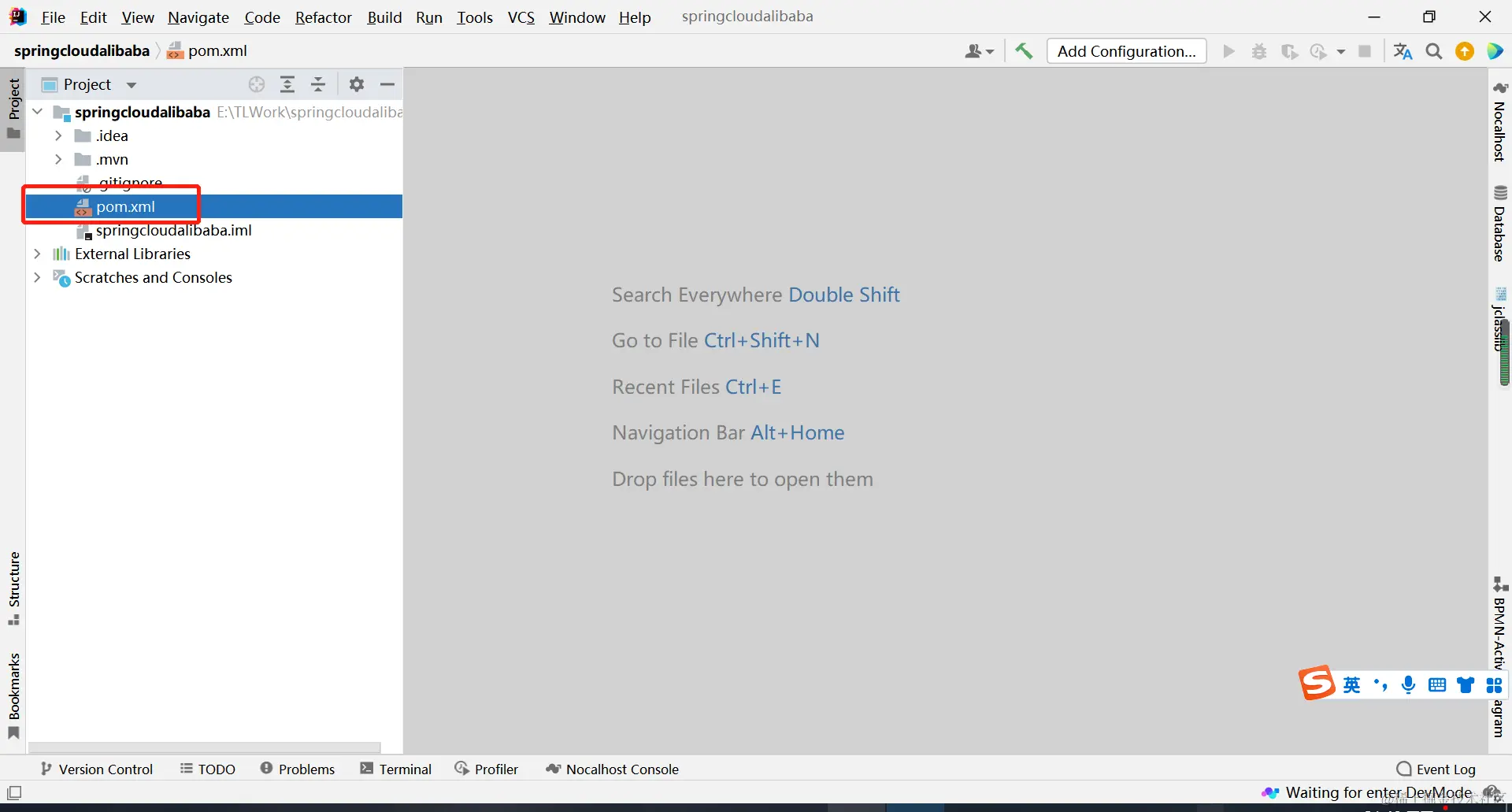
Task: Click the Sogou skin shirt icon
Action: tap(1466, 684)
